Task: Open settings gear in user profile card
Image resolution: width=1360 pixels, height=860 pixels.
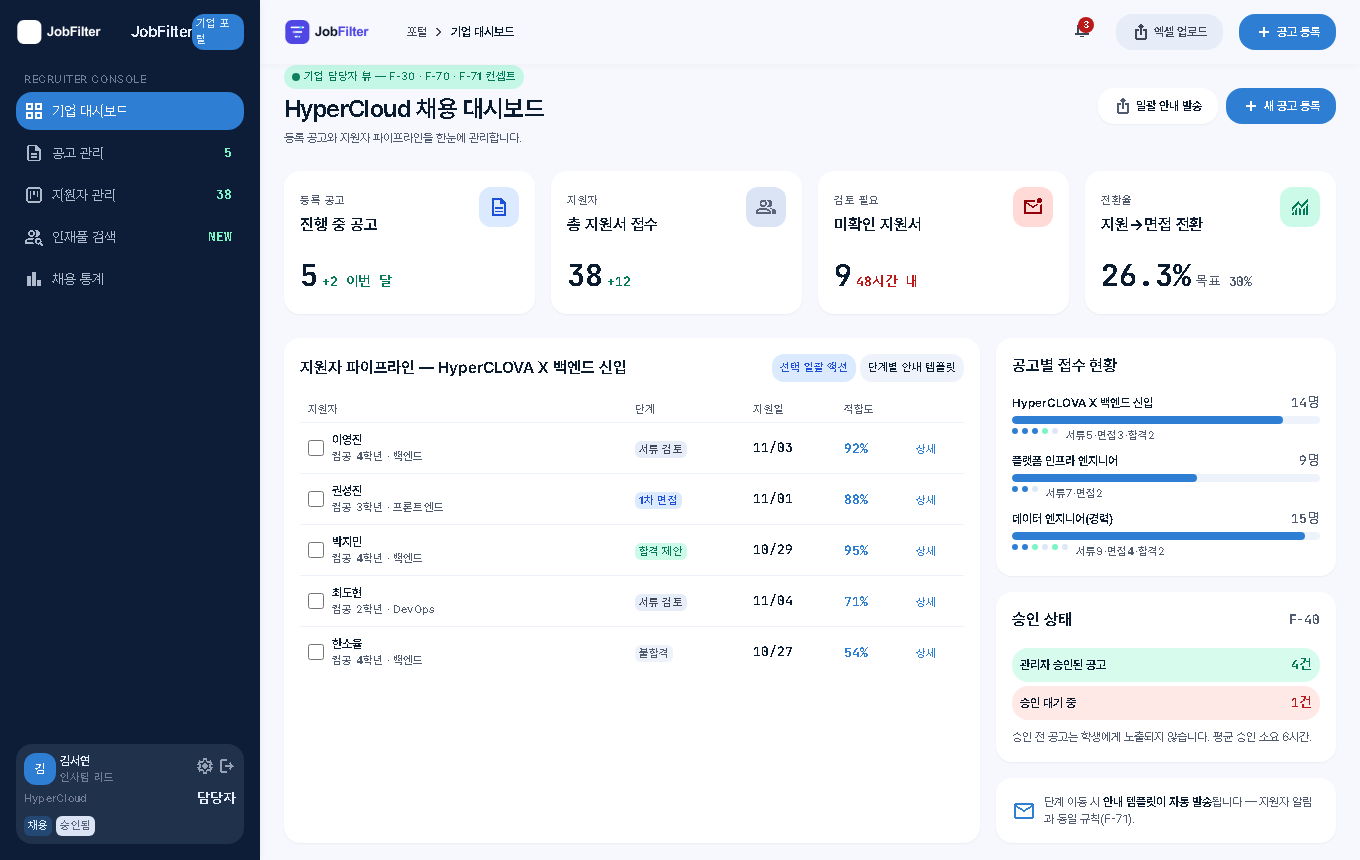Action: pyautogui.click(x=205, y=766)
